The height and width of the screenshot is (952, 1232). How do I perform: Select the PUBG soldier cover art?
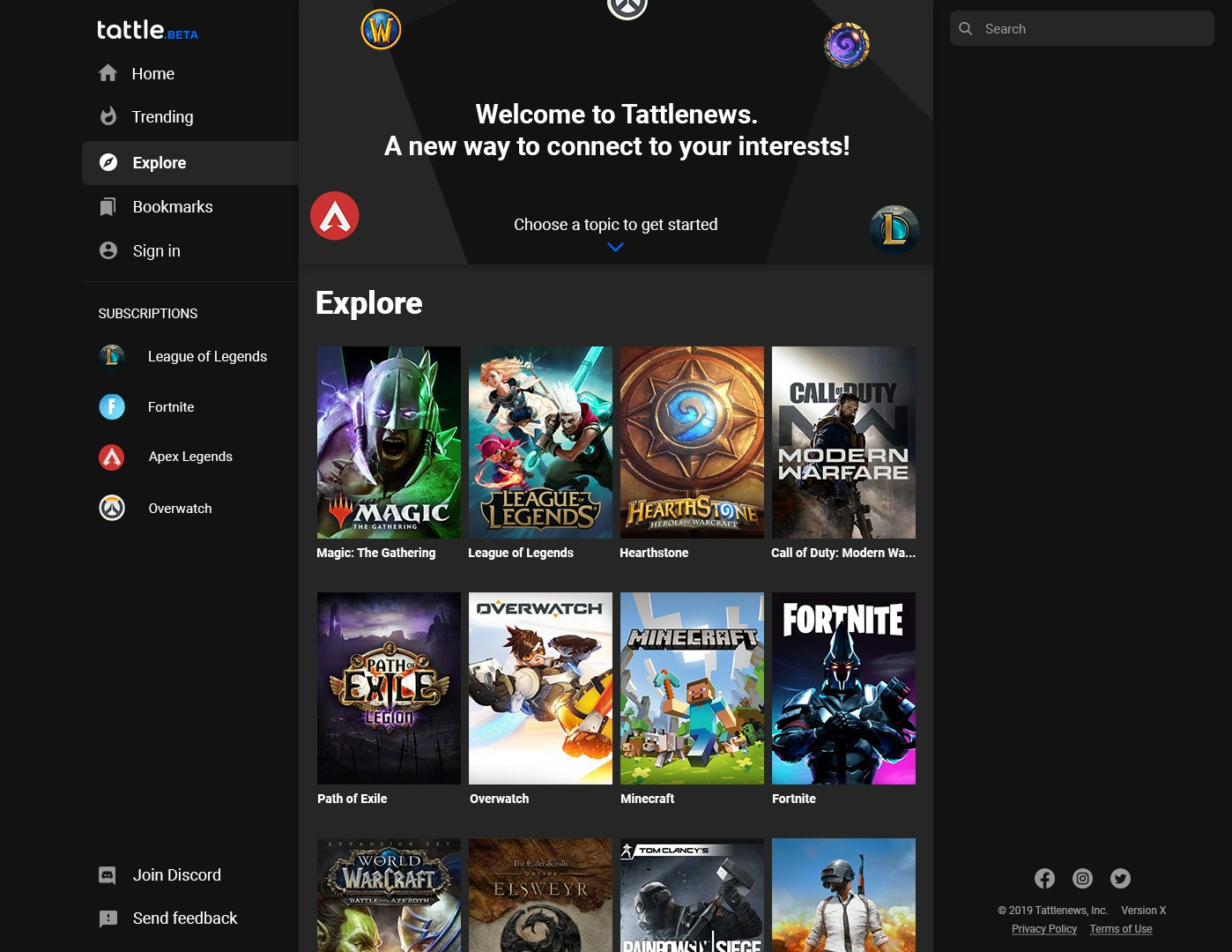pyautogui.click(x=843, y=895)
